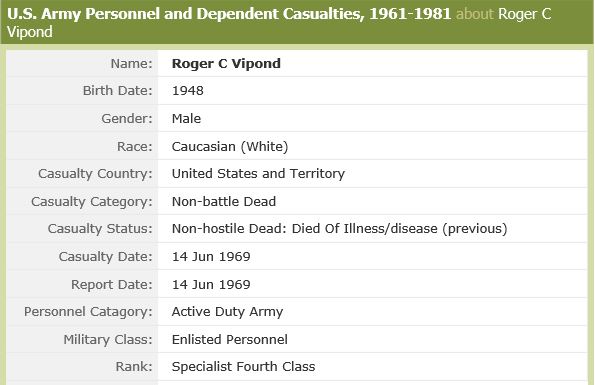This screenshot has height=385, width=595.
Task: Click the about Roger C Vipond header text
Action: click(x=279, y=23)
